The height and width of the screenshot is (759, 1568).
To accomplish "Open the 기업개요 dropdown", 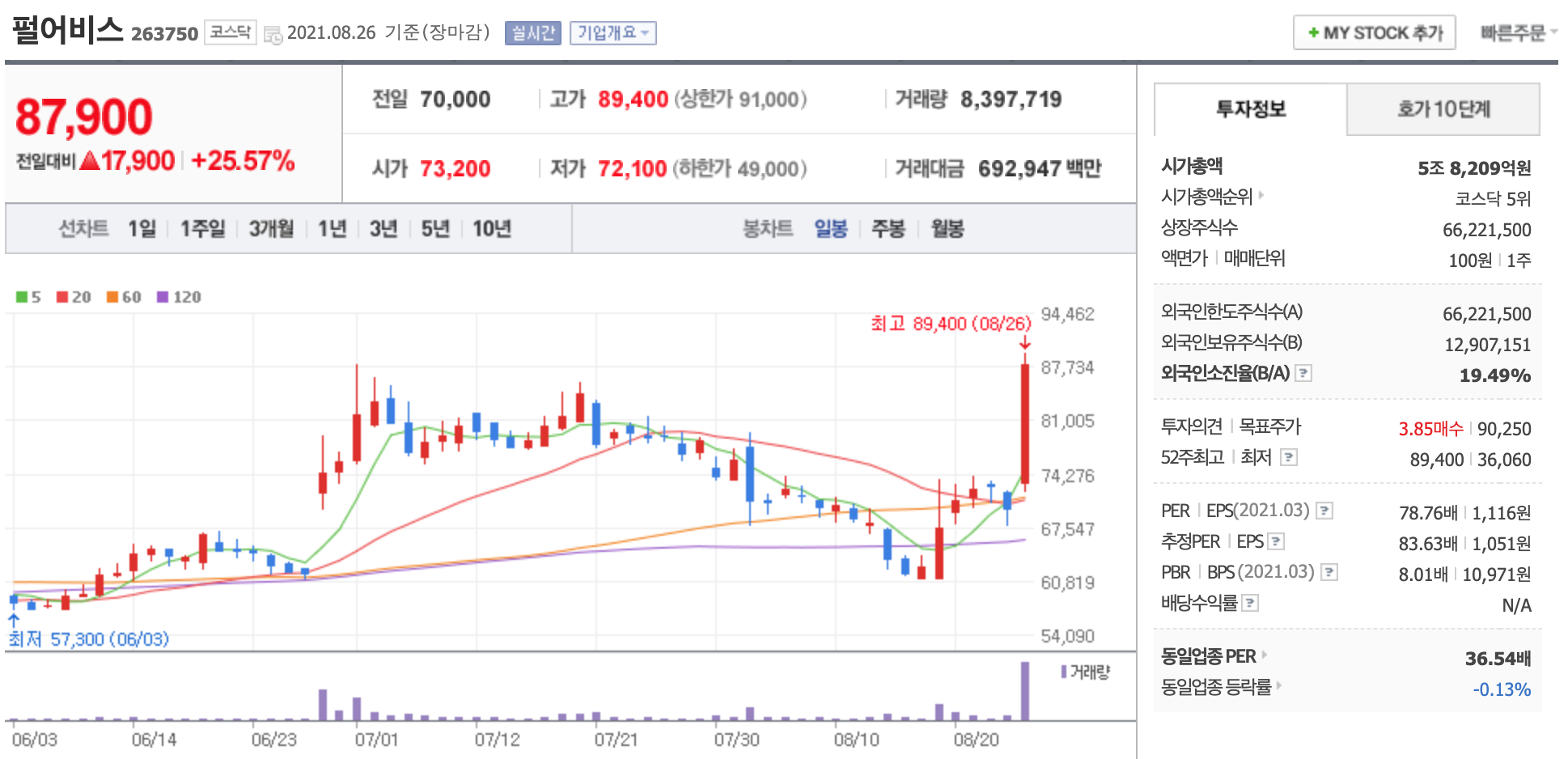I will pyautogui.click(x=612, y=33).
